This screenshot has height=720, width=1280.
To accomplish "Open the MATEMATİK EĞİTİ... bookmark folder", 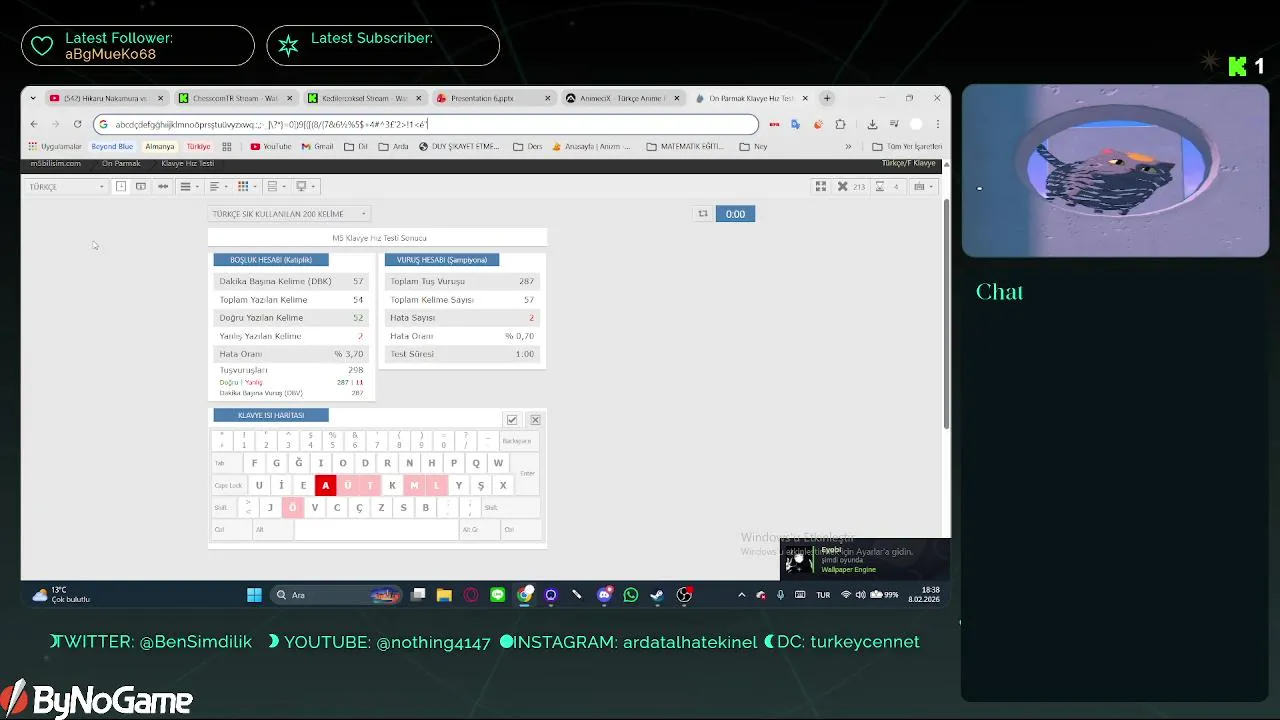I will (685, 146).
